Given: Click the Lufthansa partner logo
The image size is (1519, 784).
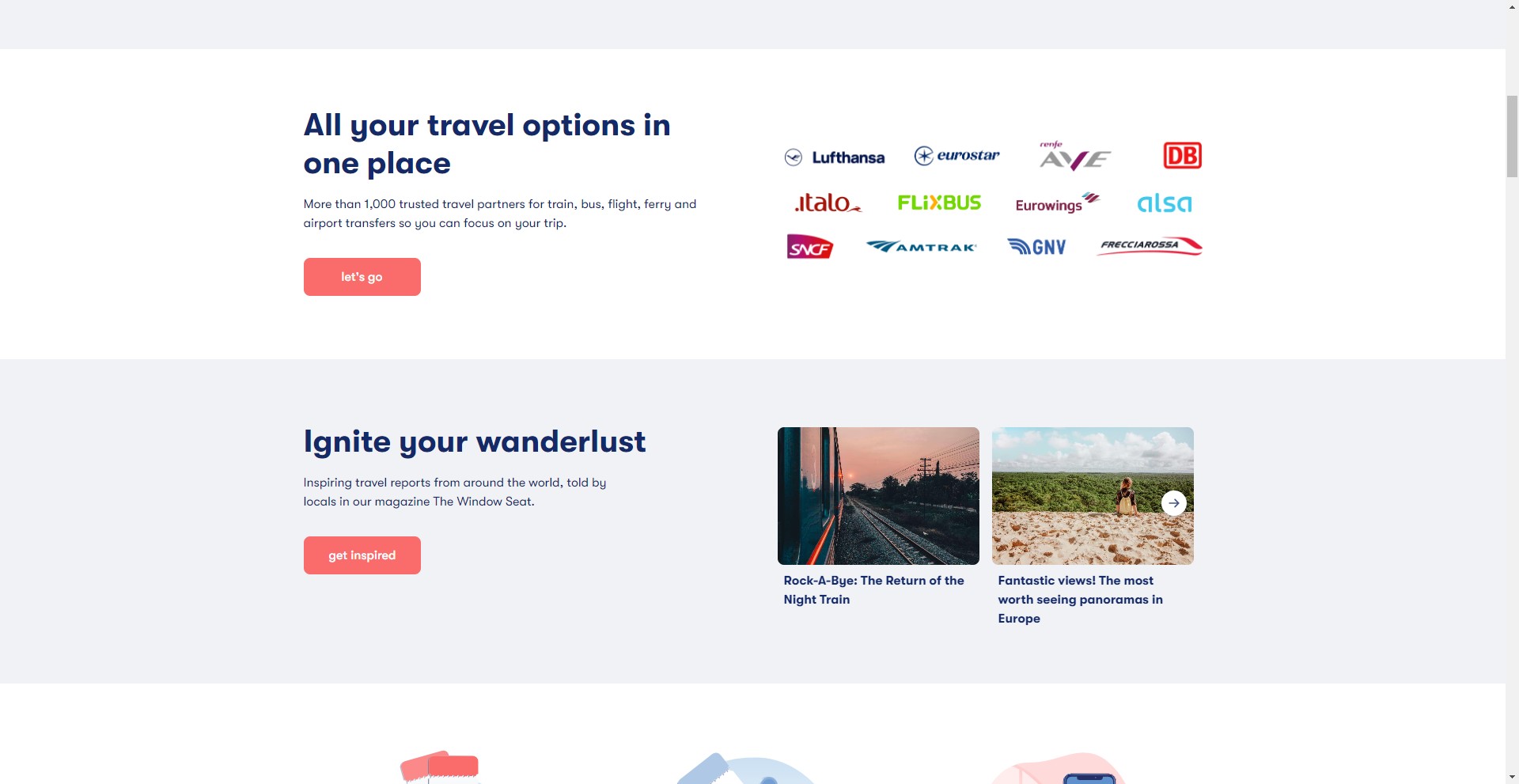Looking at the screenshot, I should tap(835, 157).
